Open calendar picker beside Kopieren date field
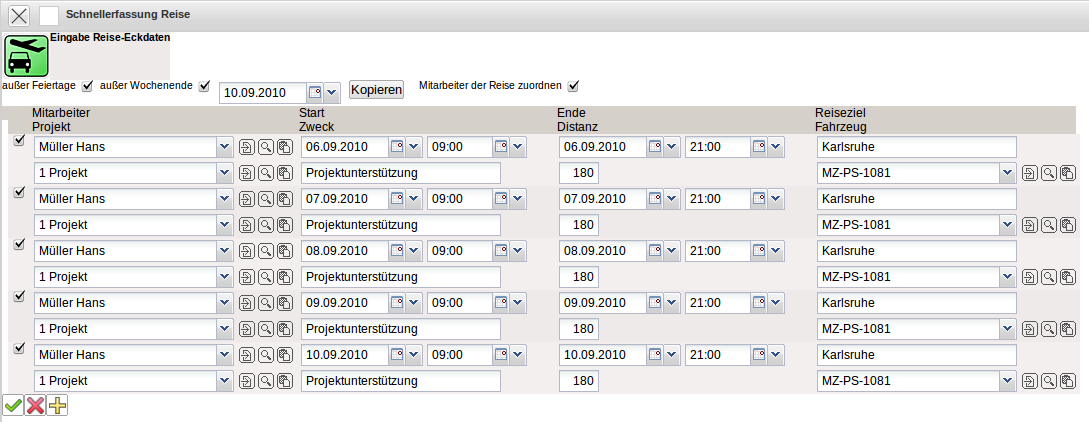This screenshot has height=422, width=1089. 315,92
